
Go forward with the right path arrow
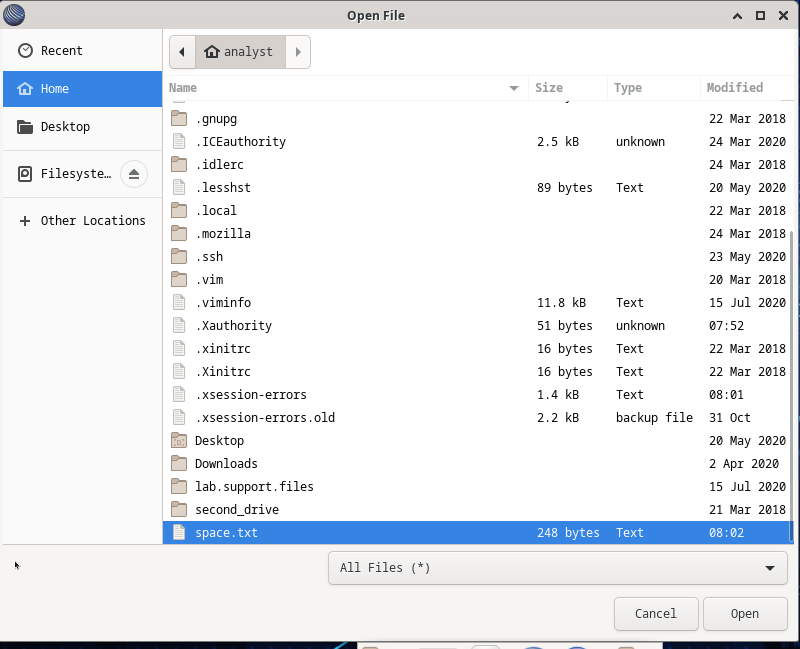298,52
